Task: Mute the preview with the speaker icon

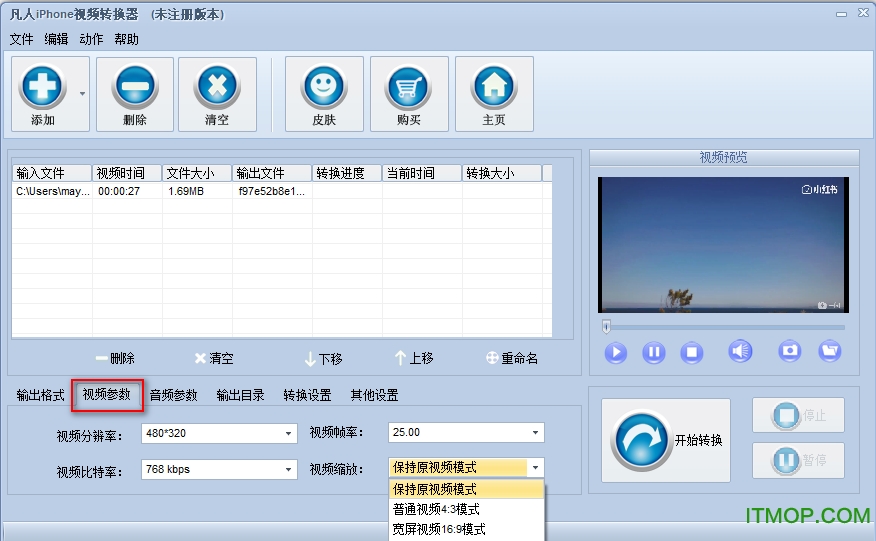Action: tap(740, 351)
